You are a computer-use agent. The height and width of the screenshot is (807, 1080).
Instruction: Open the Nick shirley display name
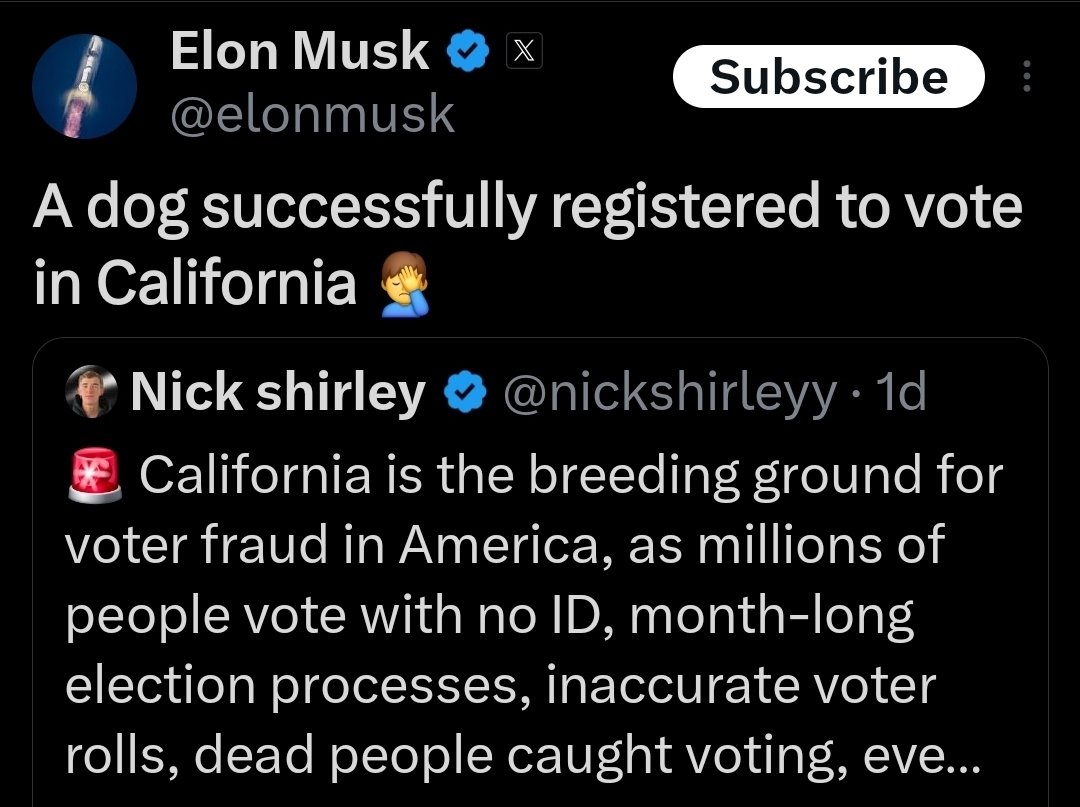(x=277, y=393)
